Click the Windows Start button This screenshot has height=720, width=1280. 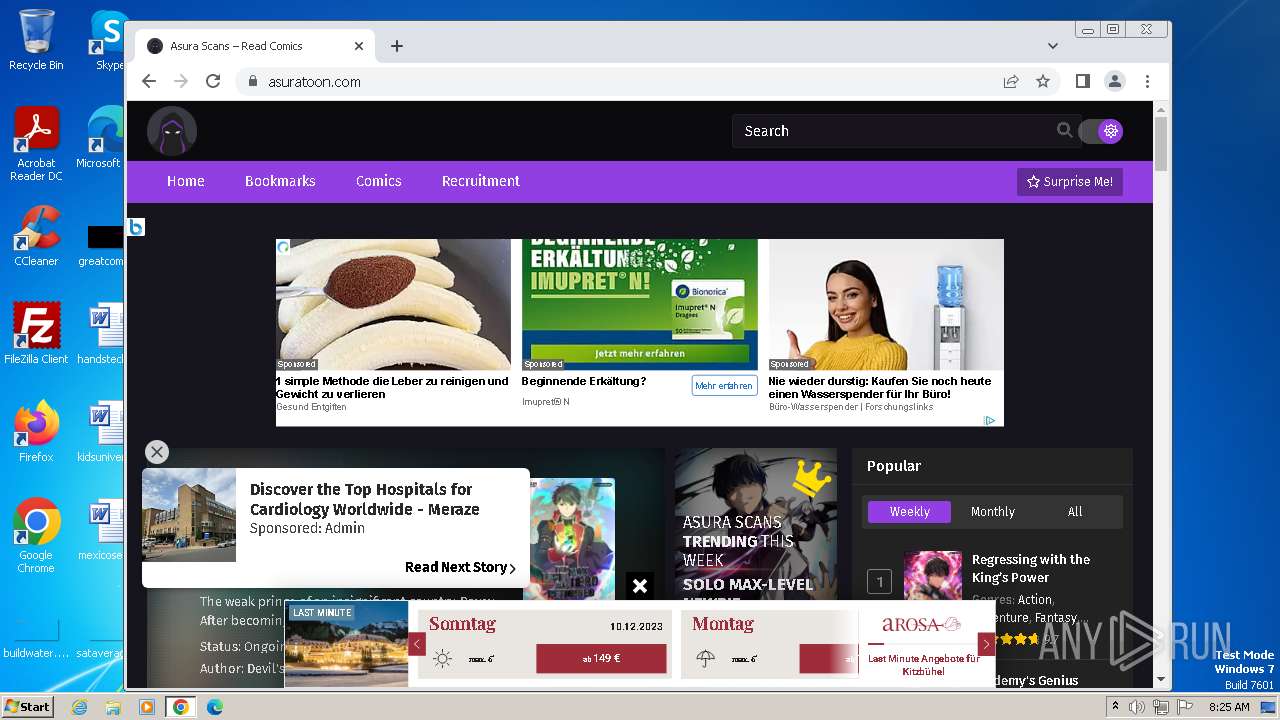point(28,706)
